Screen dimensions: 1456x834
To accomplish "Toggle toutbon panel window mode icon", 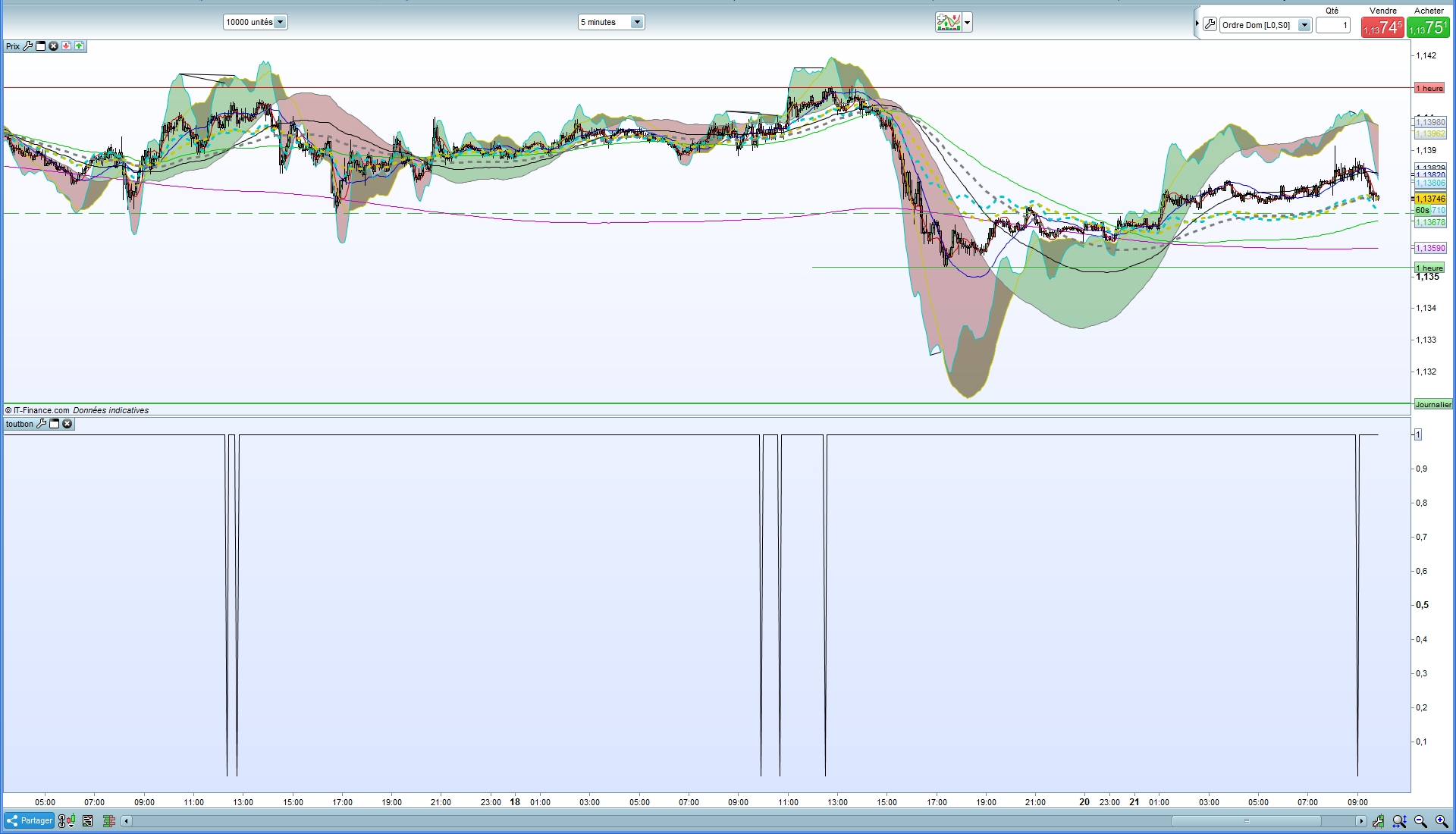I will (x=54, y=424).
